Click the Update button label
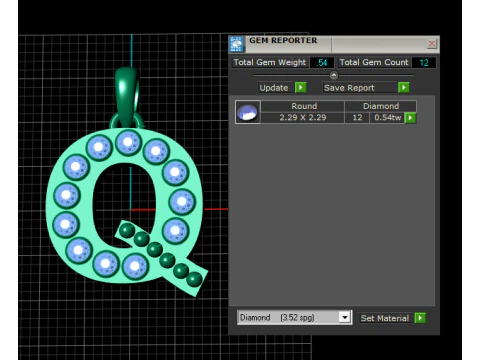Viewport: 480px width, 360px height. pyautogui.click(x=275, y=88)
